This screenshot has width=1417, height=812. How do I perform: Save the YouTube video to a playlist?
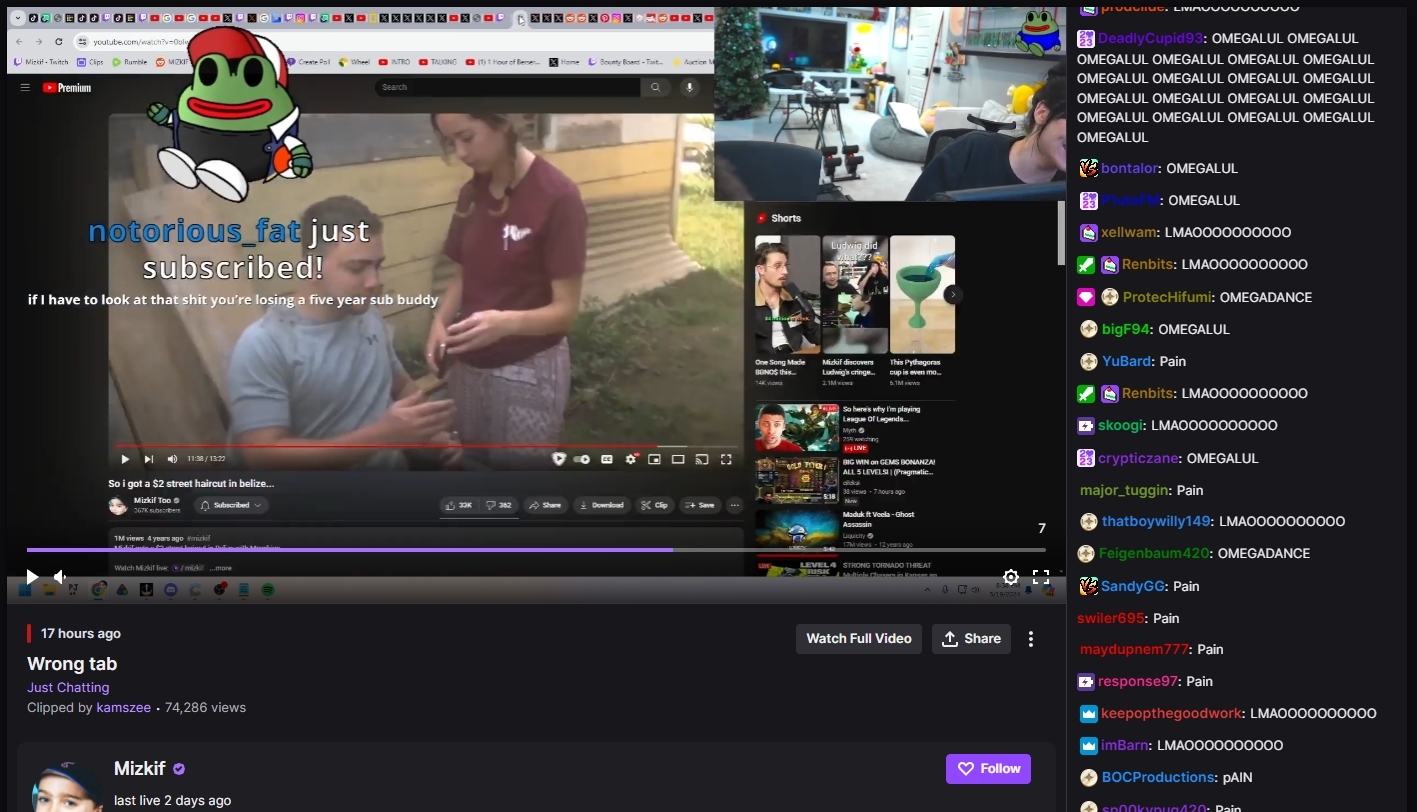pyautogui.click(x=700, y=505)
